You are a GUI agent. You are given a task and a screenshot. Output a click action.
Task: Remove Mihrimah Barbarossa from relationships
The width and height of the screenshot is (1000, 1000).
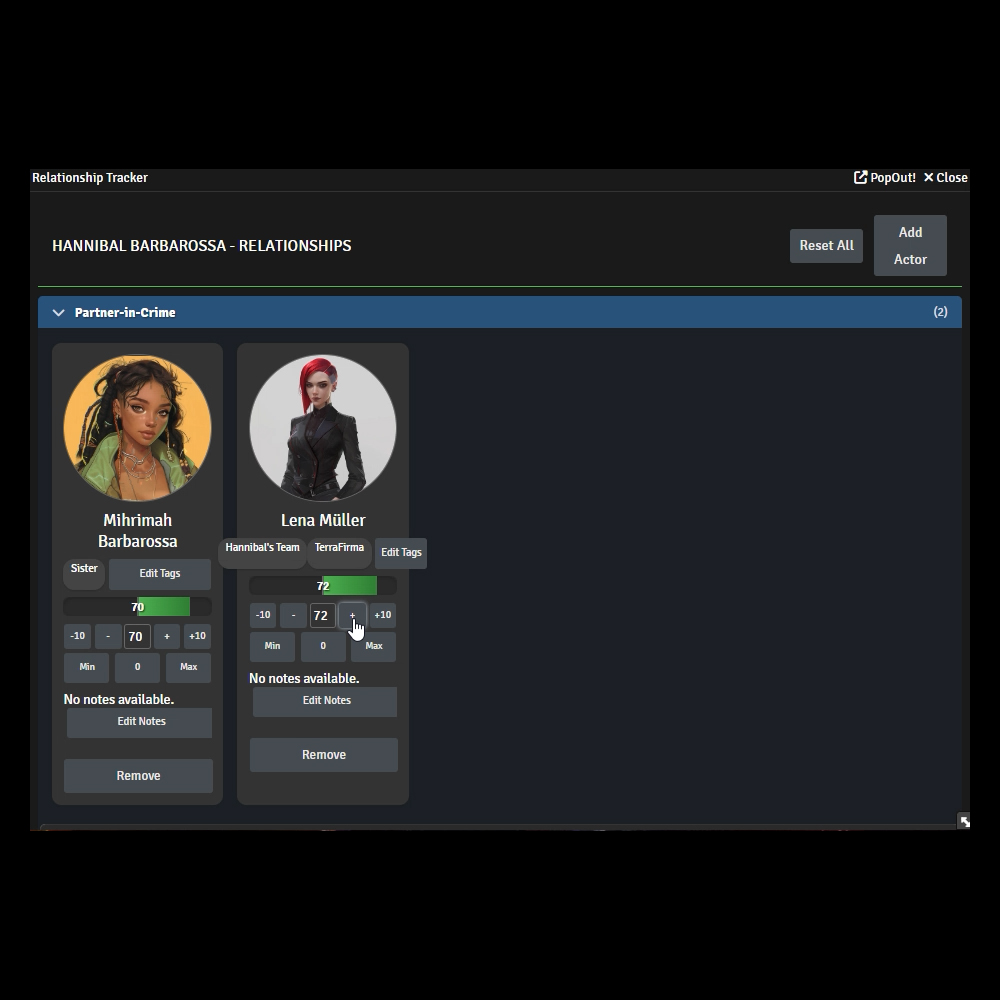click(138, 776)
